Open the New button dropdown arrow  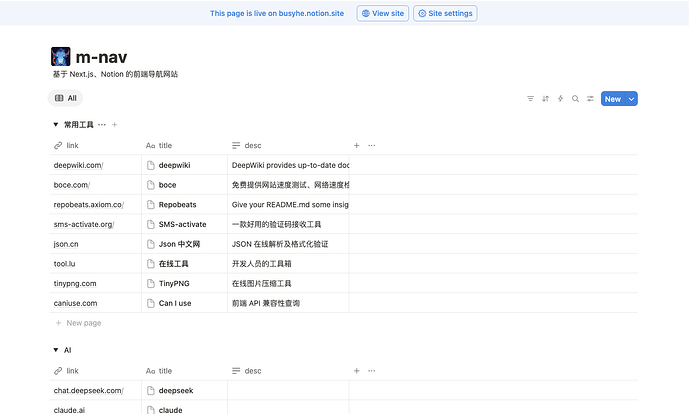(631, 99)
